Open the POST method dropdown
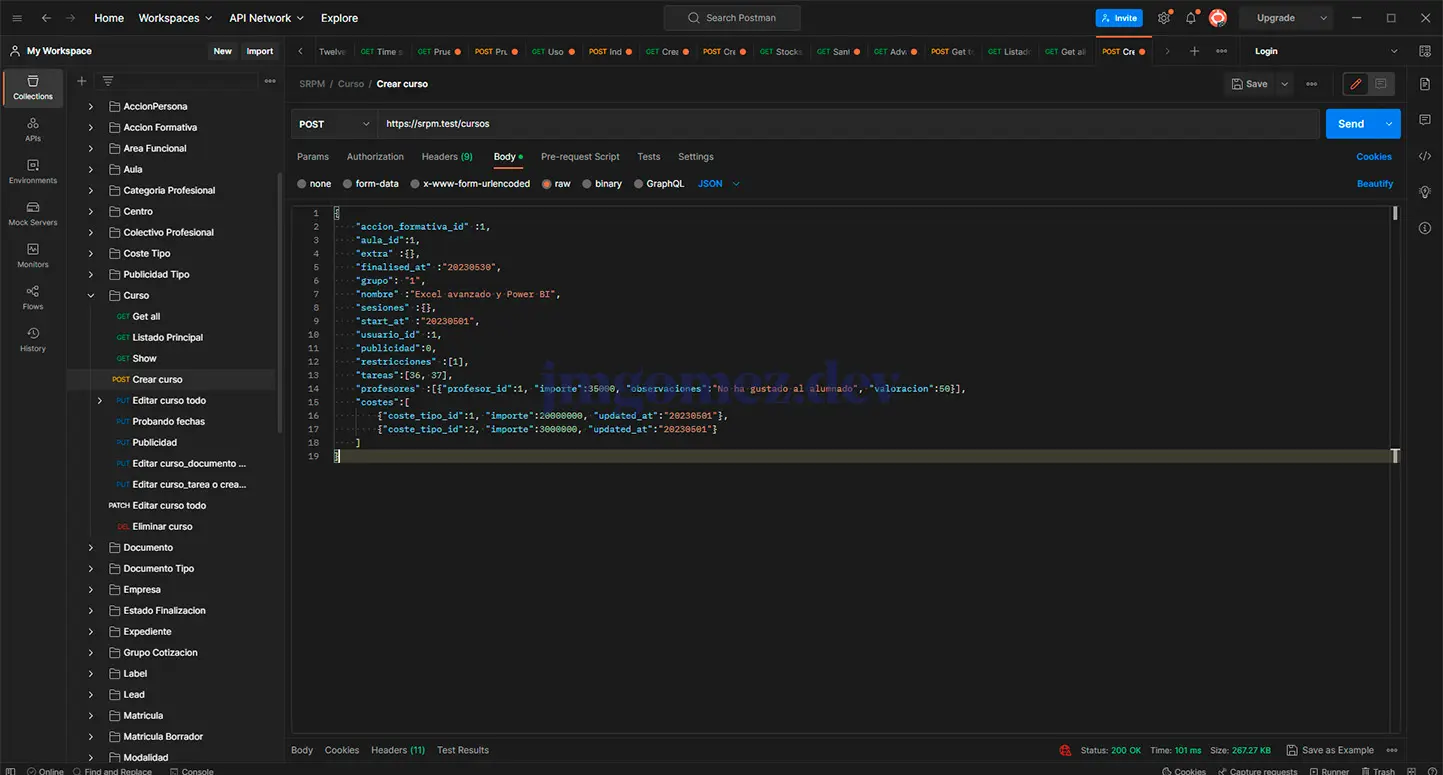Image resolution: width=1443 pixels, height=775 pixels. pos(334,124)
